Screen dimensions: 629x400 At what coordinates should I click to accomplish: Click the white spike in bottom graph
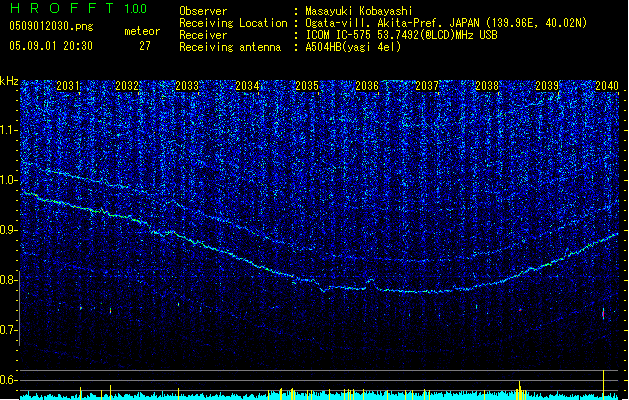[x=603, y=383]
